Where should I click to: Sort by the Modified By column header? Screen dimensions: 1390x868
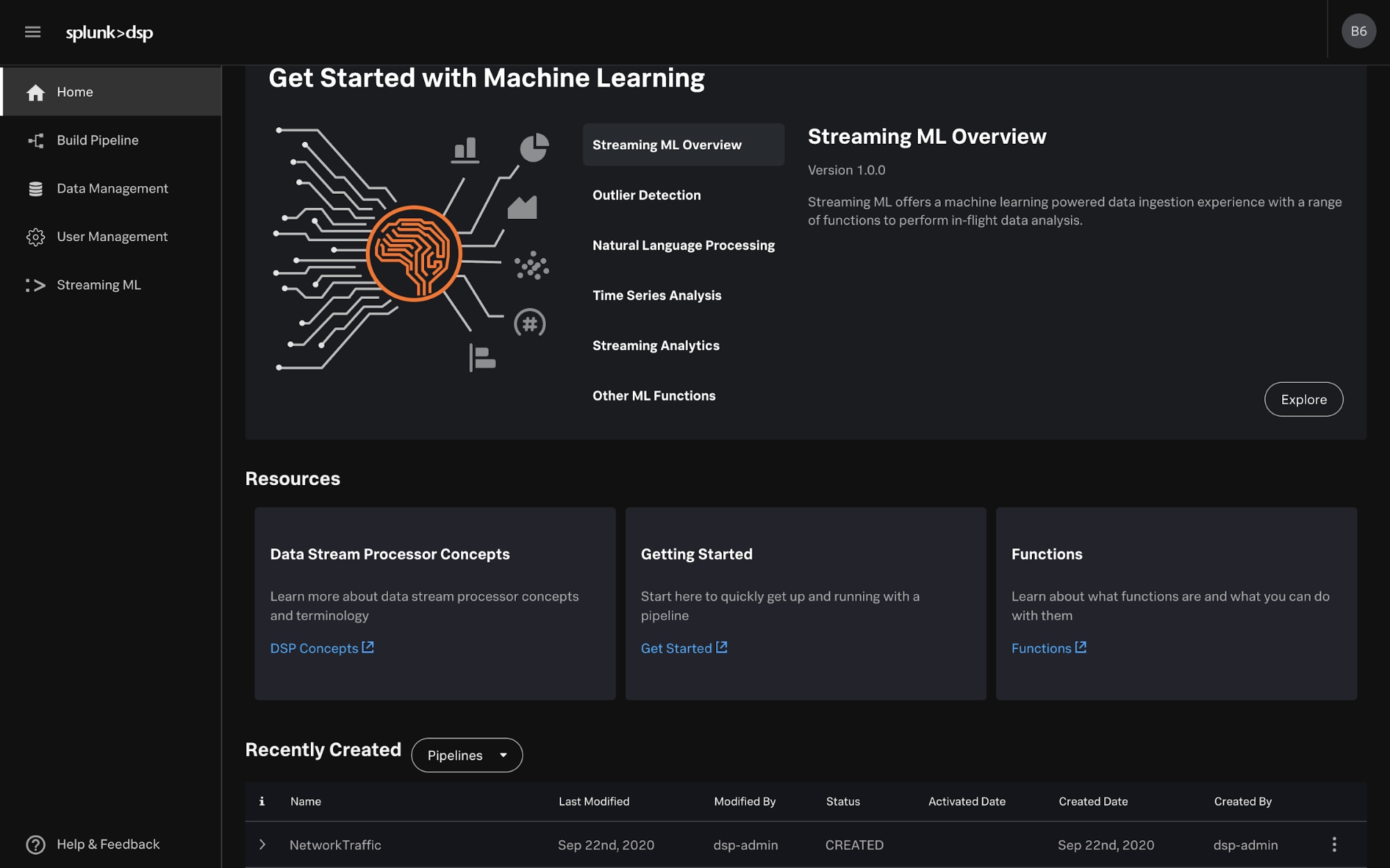(x=745, y=801)
